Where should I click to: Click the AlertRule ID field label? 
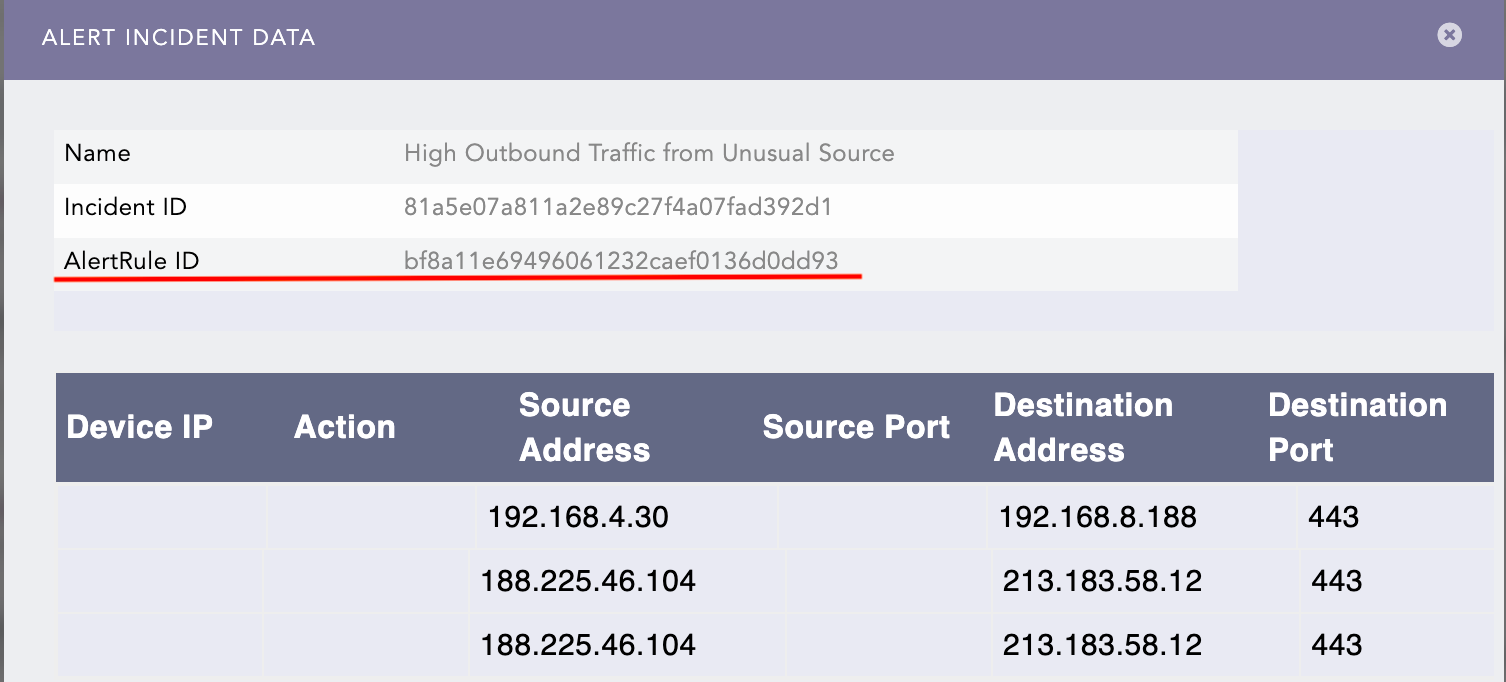(131, 261)
